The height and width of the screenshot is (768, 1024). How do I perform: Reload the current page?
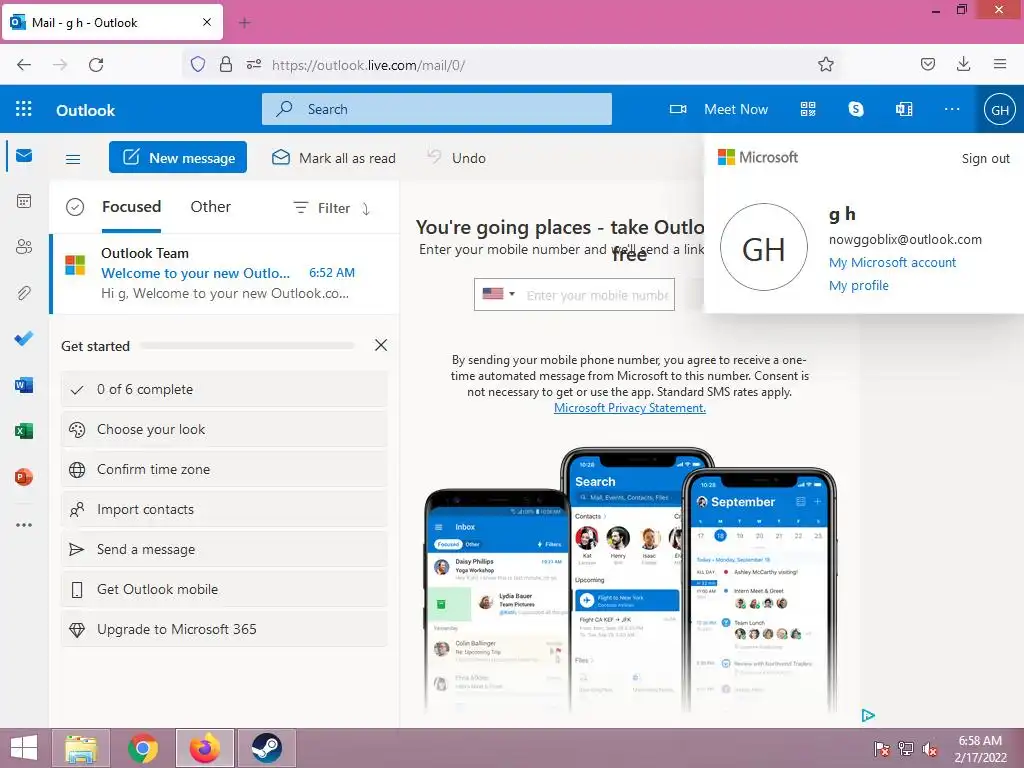coord(96,65)
